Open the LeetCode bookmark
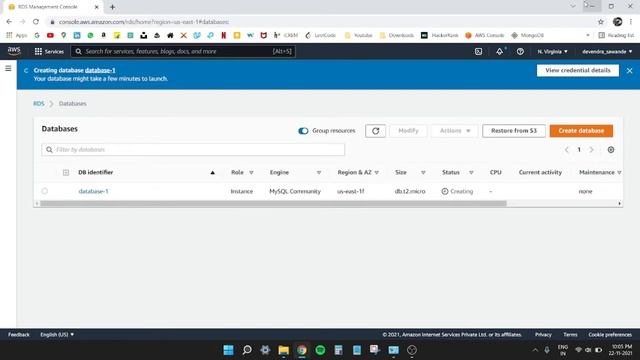 click(320, 36)
